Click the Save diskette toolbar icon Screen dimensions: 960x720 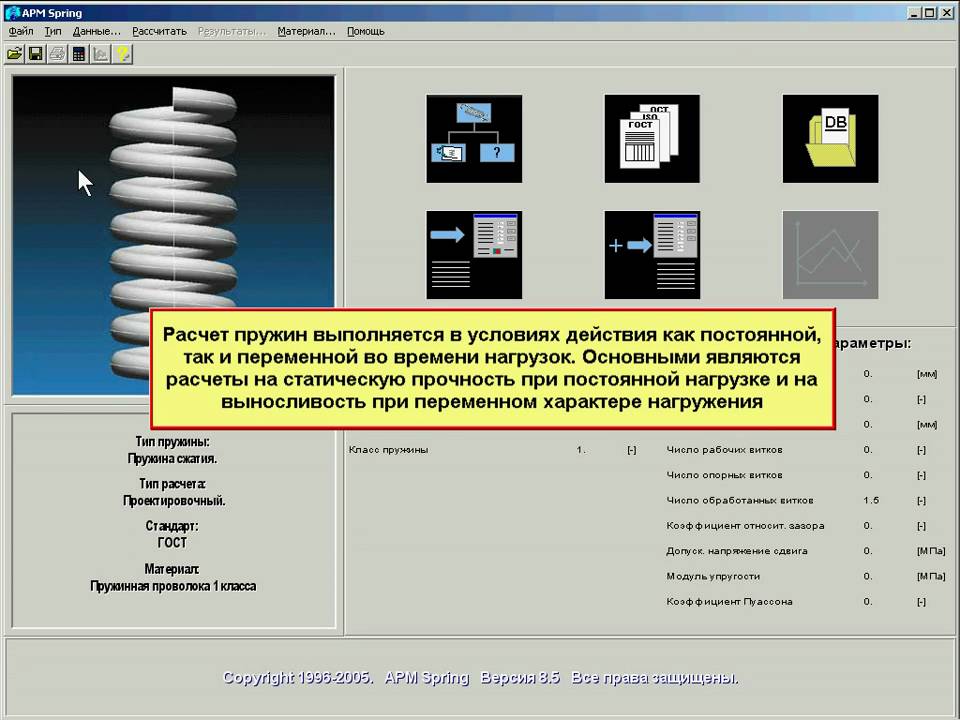point(36,54)
